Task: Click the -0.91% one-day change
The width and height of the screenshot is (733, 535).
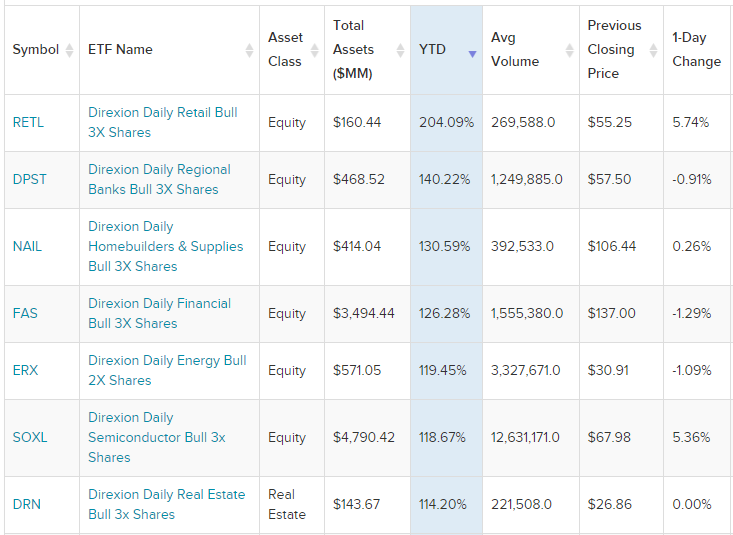Action: pos(692,180)
